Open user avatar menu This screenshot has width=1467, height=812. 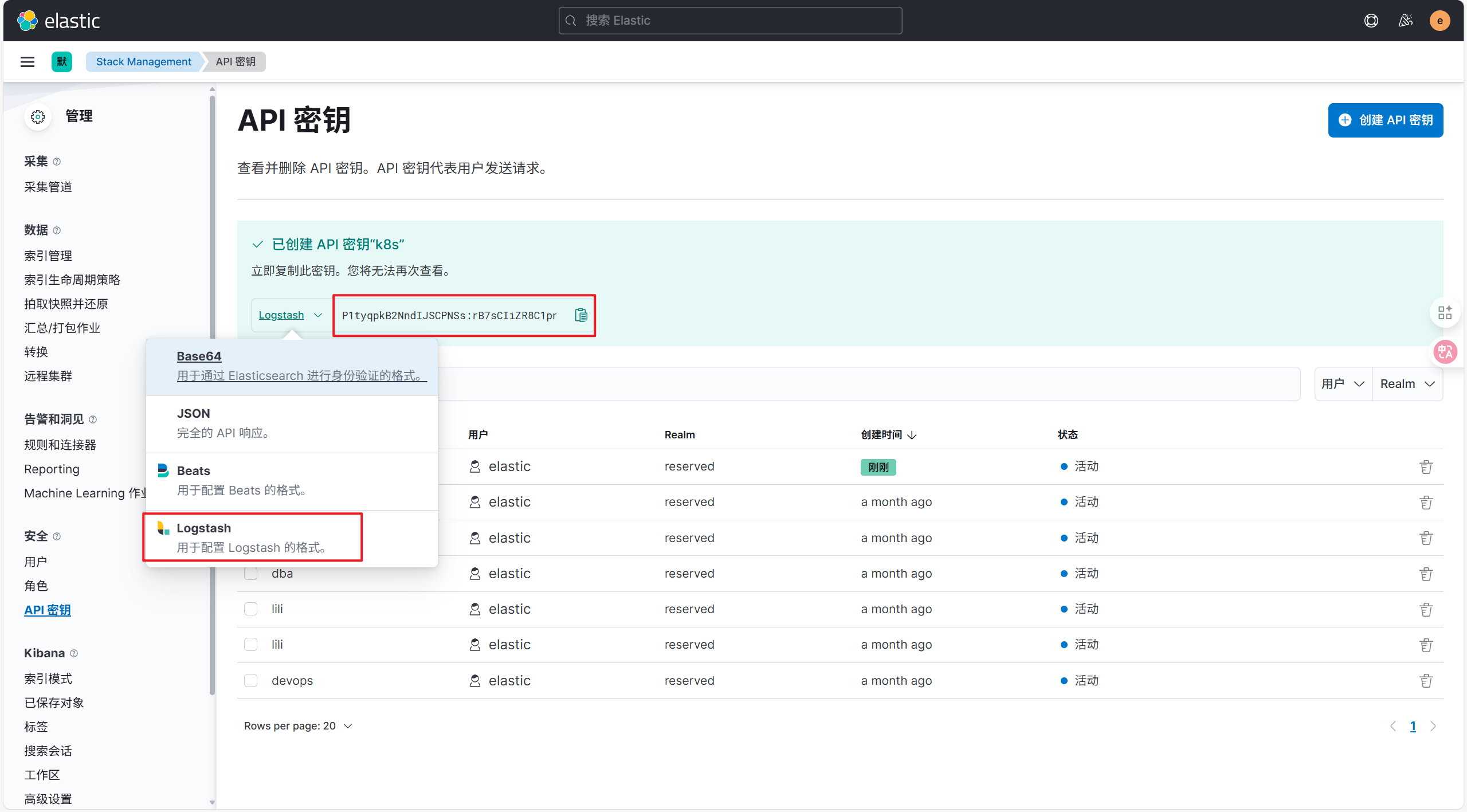click(x=1439, y=21)
